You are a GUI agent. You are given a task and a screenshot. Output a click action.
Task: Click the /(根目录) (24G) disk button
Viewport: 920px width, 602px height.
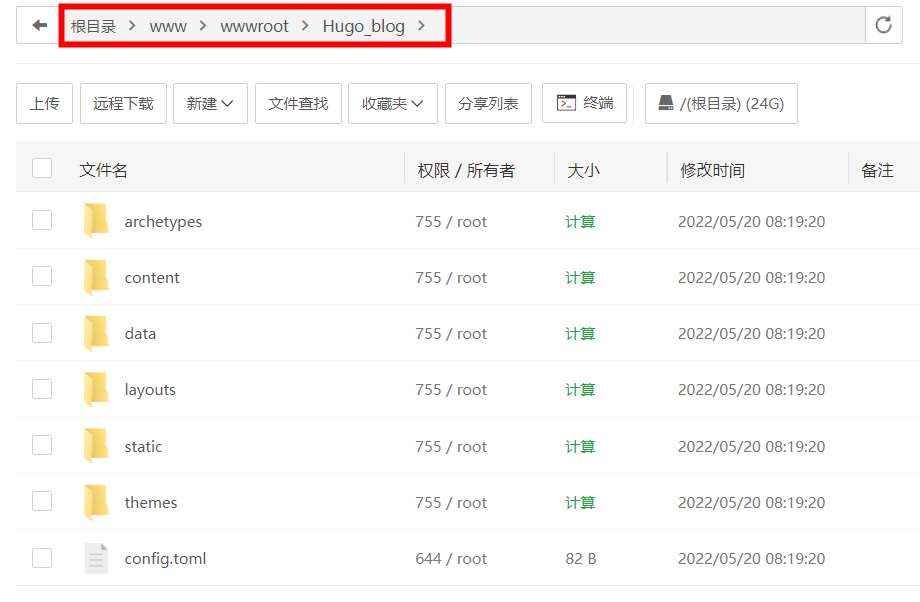coord(721,103)
